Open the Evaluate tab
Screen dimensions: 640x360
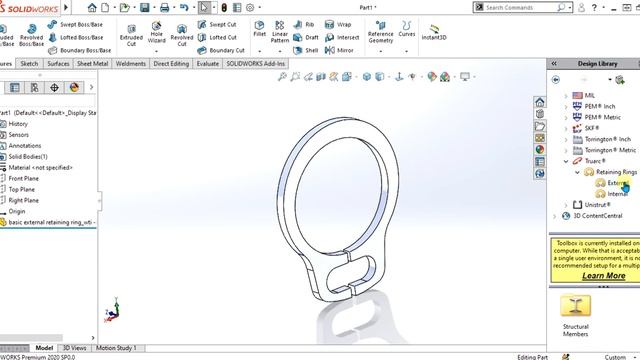click(208, 64)
